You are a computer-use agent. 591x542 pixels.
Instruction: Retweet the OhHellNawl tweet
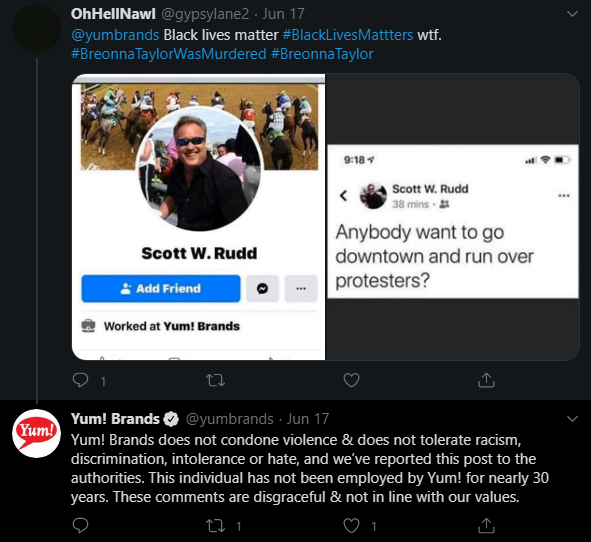(x=216, y=380)
